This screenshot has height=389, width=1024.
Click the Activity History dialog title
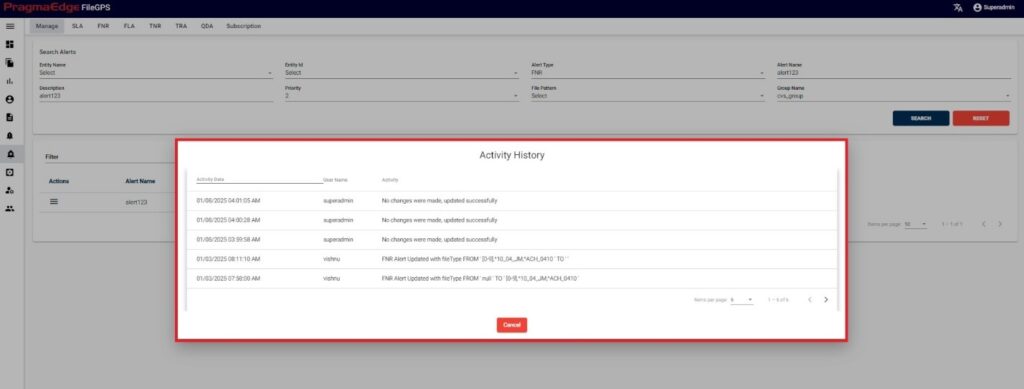coord(511,155)
